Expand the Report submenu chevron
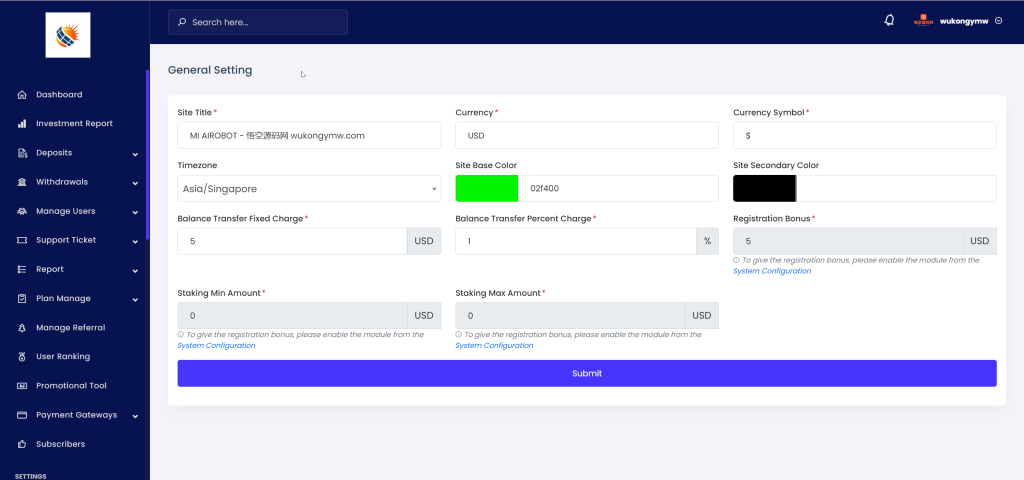 click(135, 270)
